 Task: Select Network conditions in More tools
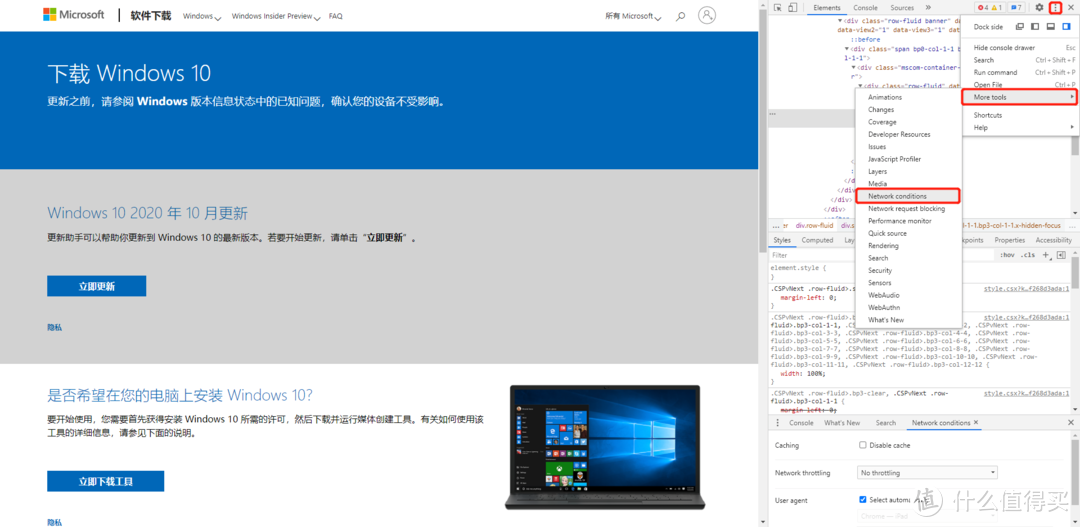tap(908, 196)
